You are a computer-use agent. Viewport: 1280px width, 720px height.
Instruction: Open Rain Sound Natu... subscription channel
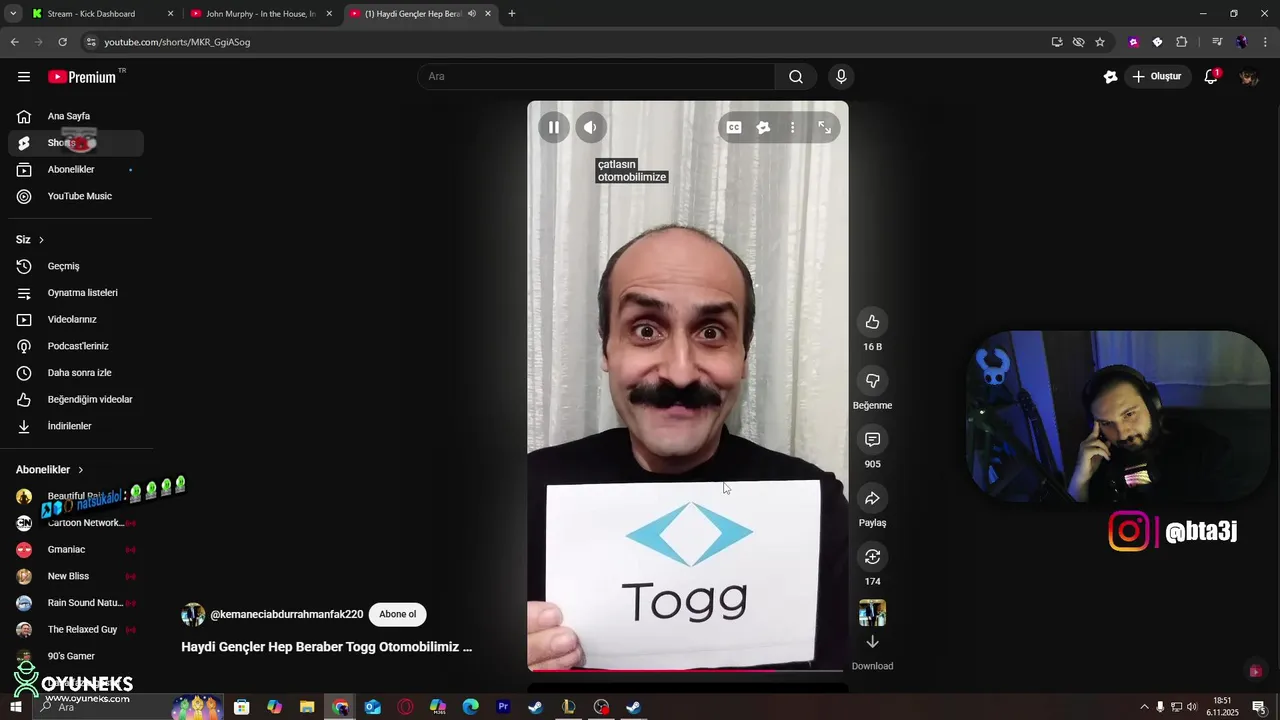tap(76, 603)
